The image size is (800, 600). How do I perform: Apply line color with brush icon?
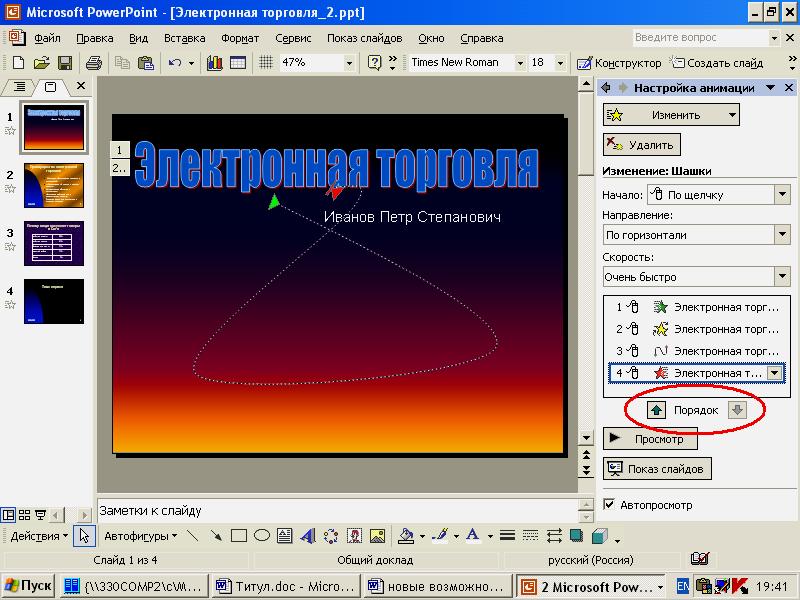pos(440,536)
